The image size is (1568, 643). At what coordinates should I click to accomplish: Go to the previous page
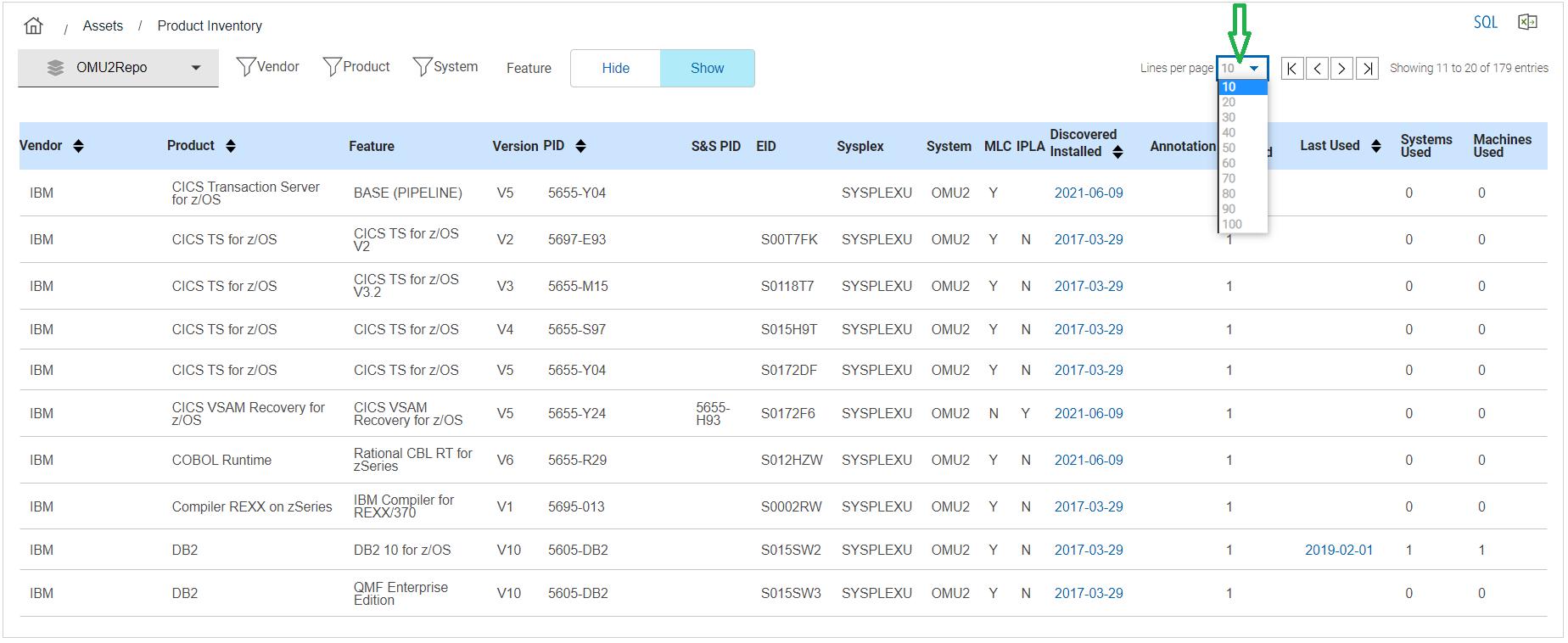pos(1317,69)
